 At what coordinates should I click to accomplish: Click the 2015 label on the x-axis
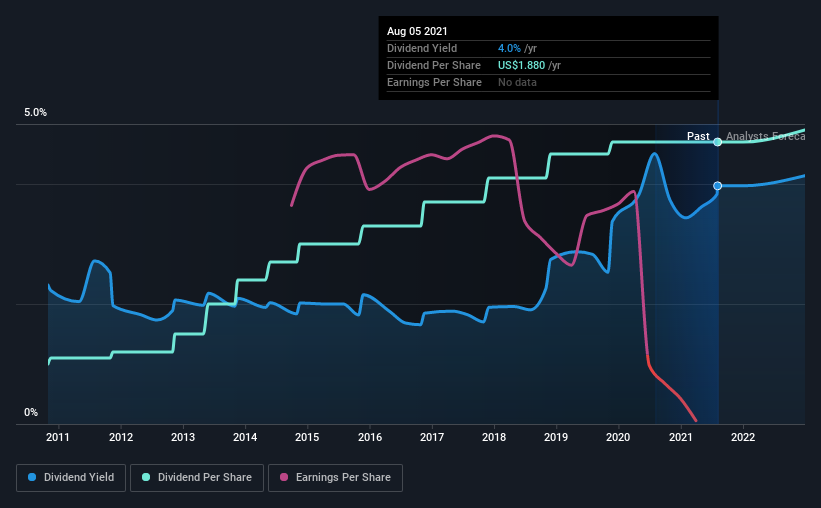[307, 437]
